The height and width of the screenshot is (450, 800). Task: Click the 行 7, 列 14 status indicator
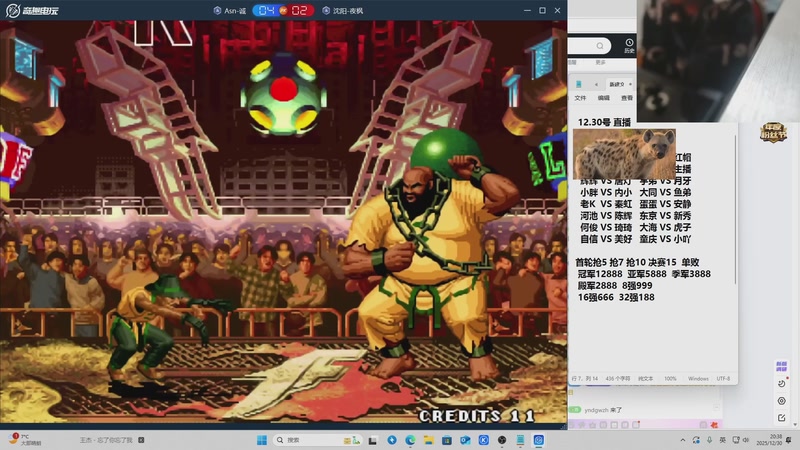tap(585, 379)
